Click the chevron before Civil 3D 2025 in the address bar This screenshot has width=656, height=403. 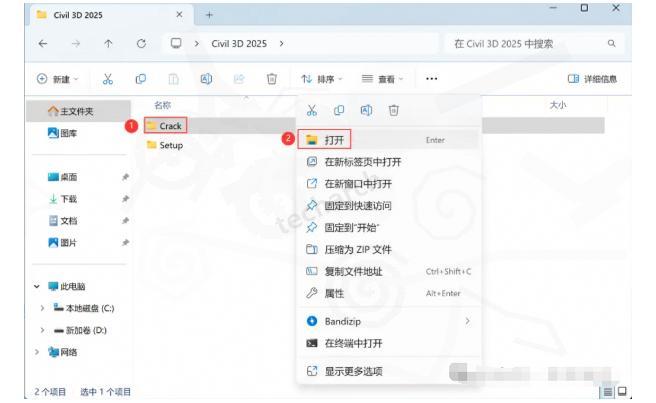197,44
